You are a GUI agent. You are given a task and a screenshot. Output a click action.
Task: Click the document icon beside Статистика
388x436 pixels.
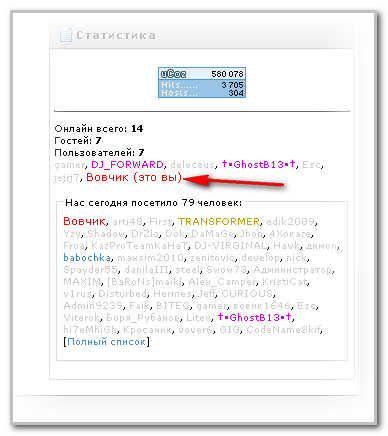pos(66,34)
